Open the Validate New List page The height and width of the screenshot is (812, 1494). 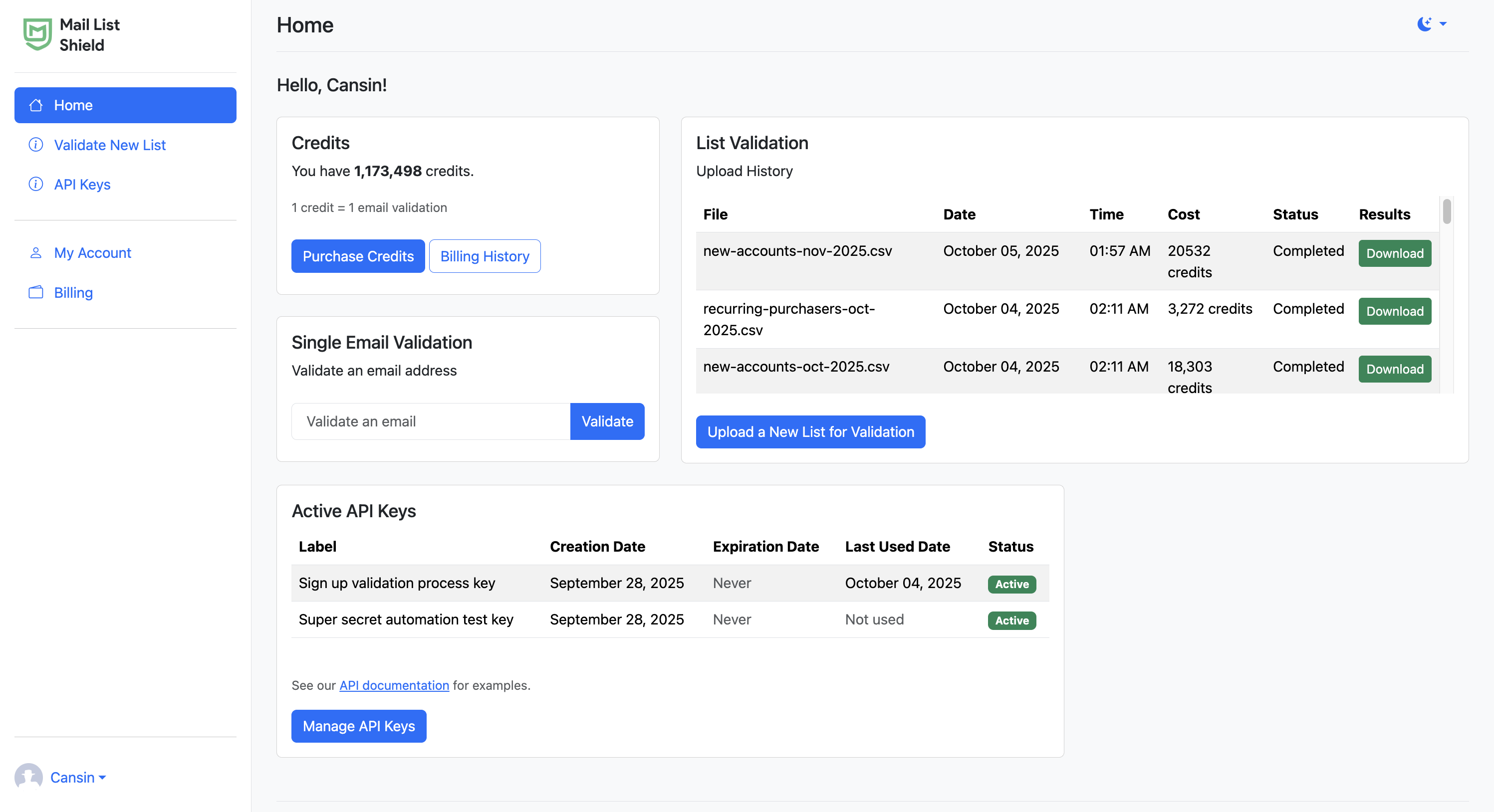click(110, 145)
